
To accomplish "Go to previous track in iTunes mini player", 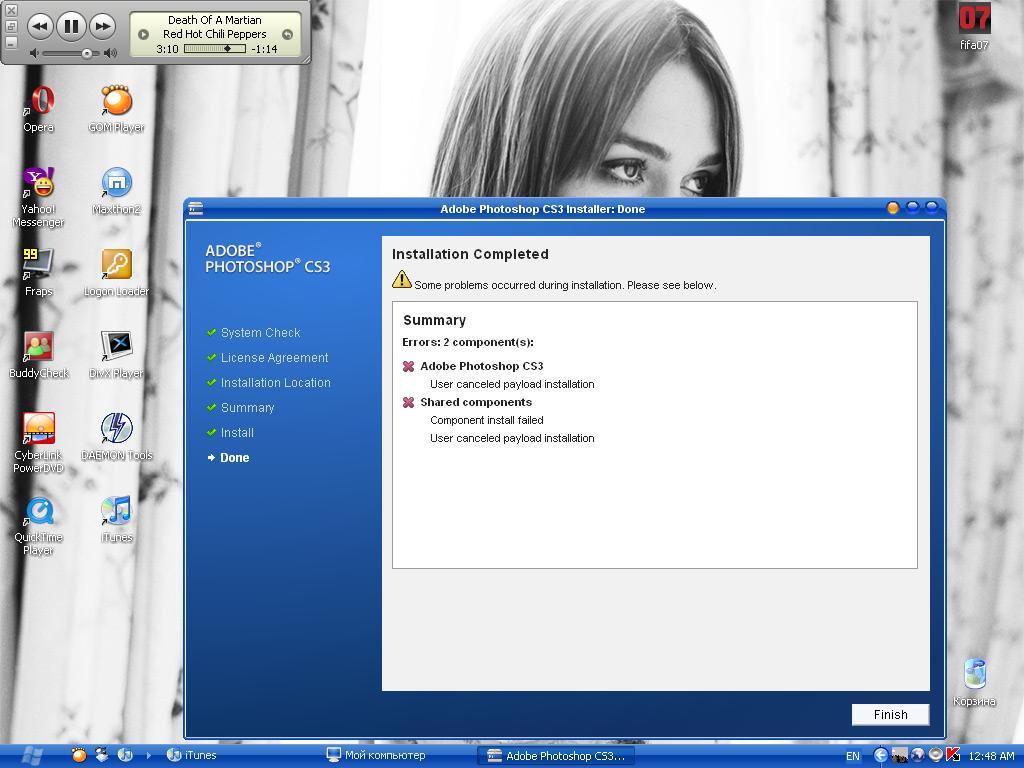I will click(x=39, y=26).
